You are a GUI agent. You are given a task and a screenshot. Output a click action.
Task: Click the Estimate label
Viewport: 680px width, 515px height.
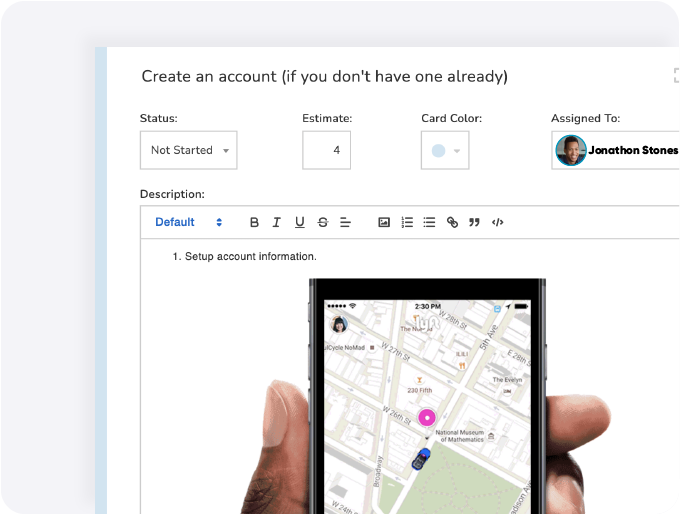(x=327, y=118)
